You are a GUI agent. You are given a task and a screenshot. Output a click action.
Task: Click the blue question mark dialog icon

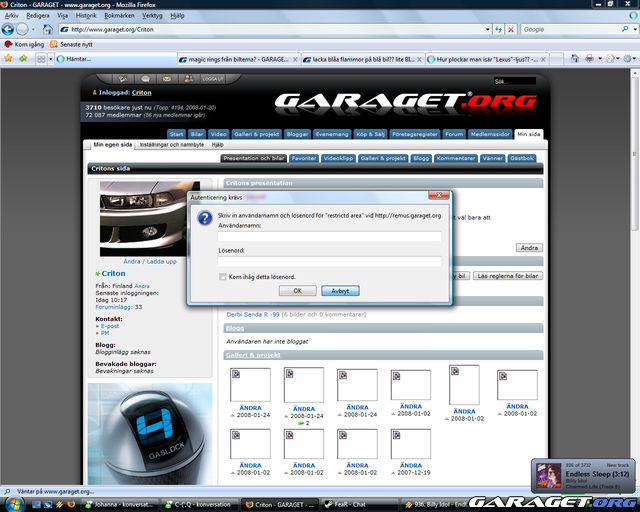205,218
